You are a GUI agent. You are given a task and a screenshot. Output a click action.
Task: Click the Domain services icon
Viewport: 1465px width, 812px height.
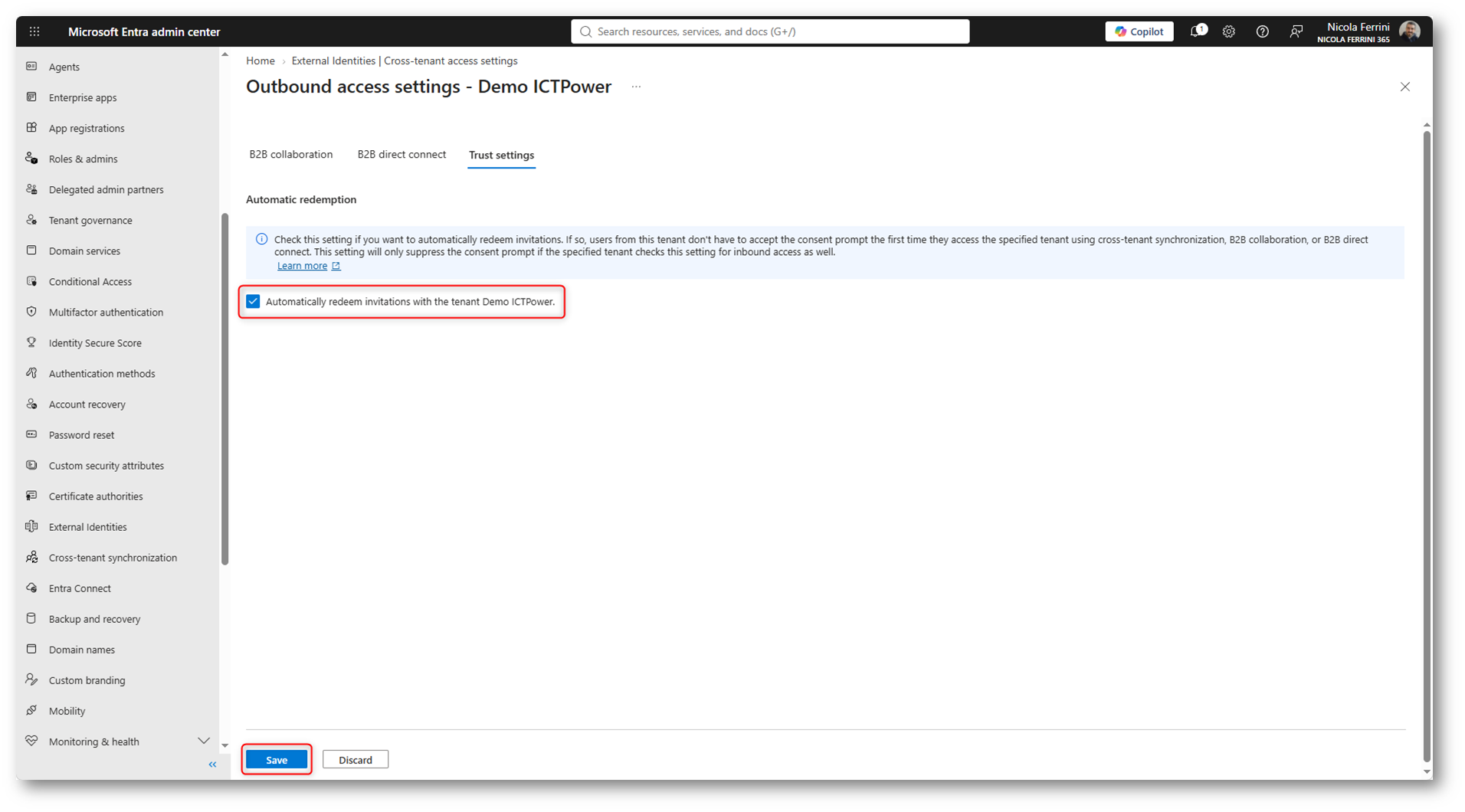tap(31, 250)
